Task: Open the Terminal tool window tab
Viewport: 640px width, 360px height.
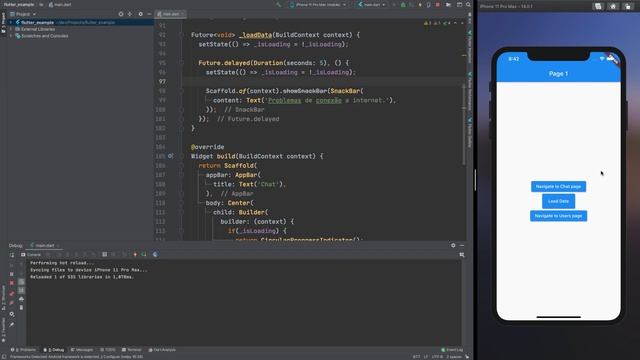Action: (x=131, y=350)
